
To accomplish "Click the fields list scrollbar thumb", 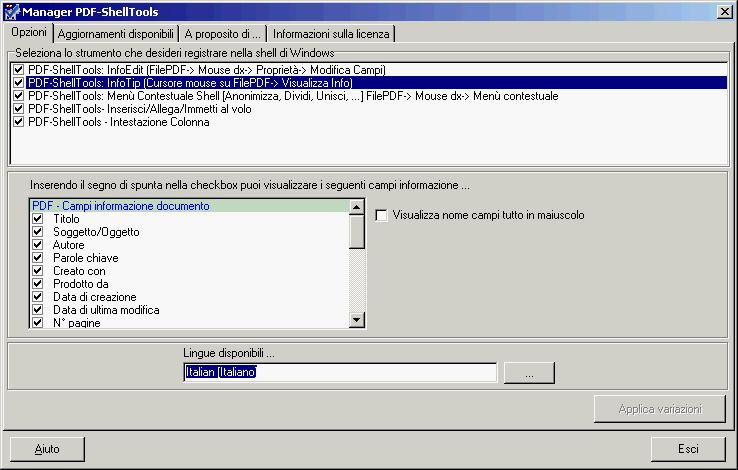I will tap(357, 231).
